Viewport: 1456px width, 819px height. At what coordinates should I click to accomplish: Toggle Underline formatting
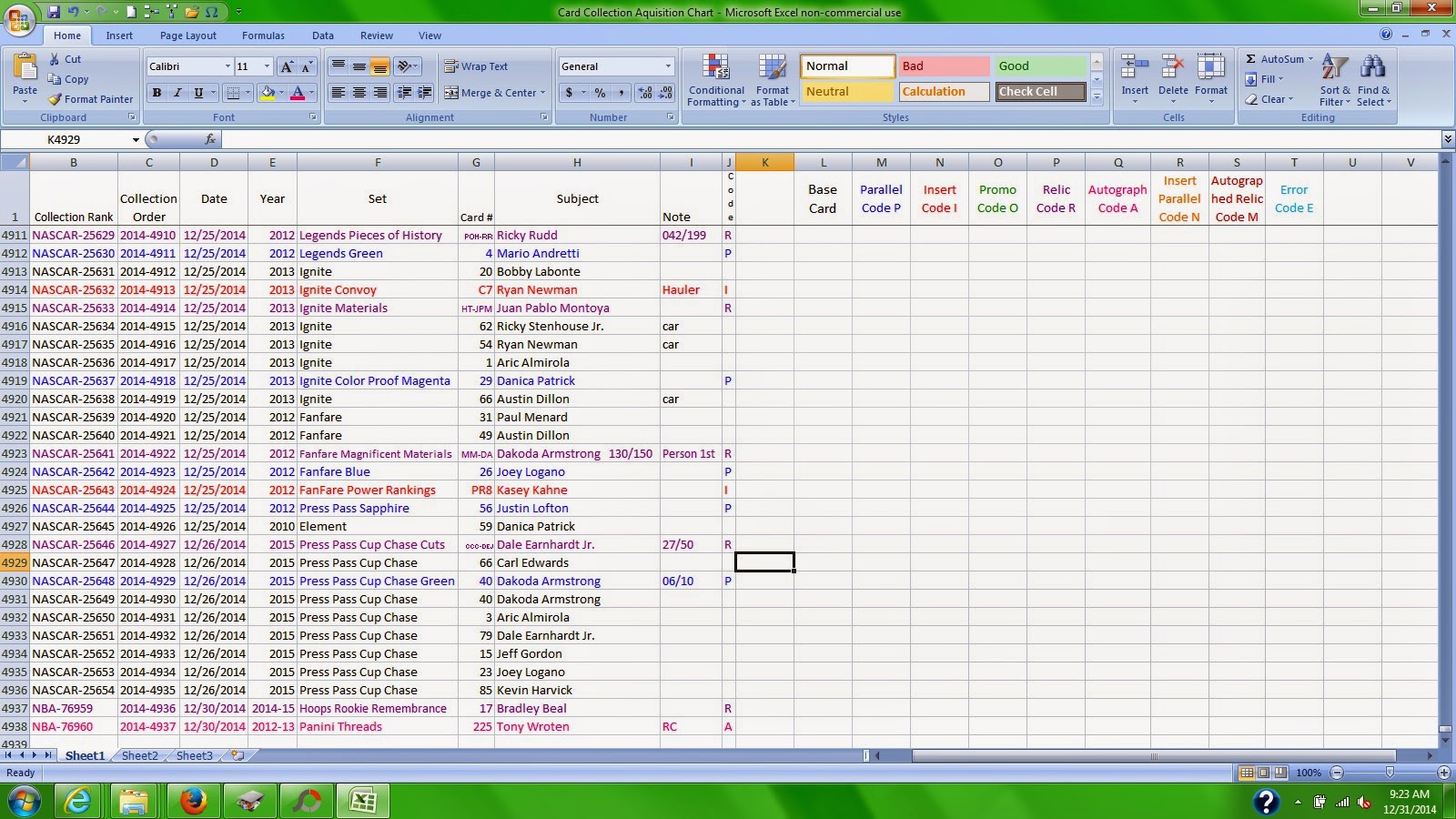coord(198,93)
